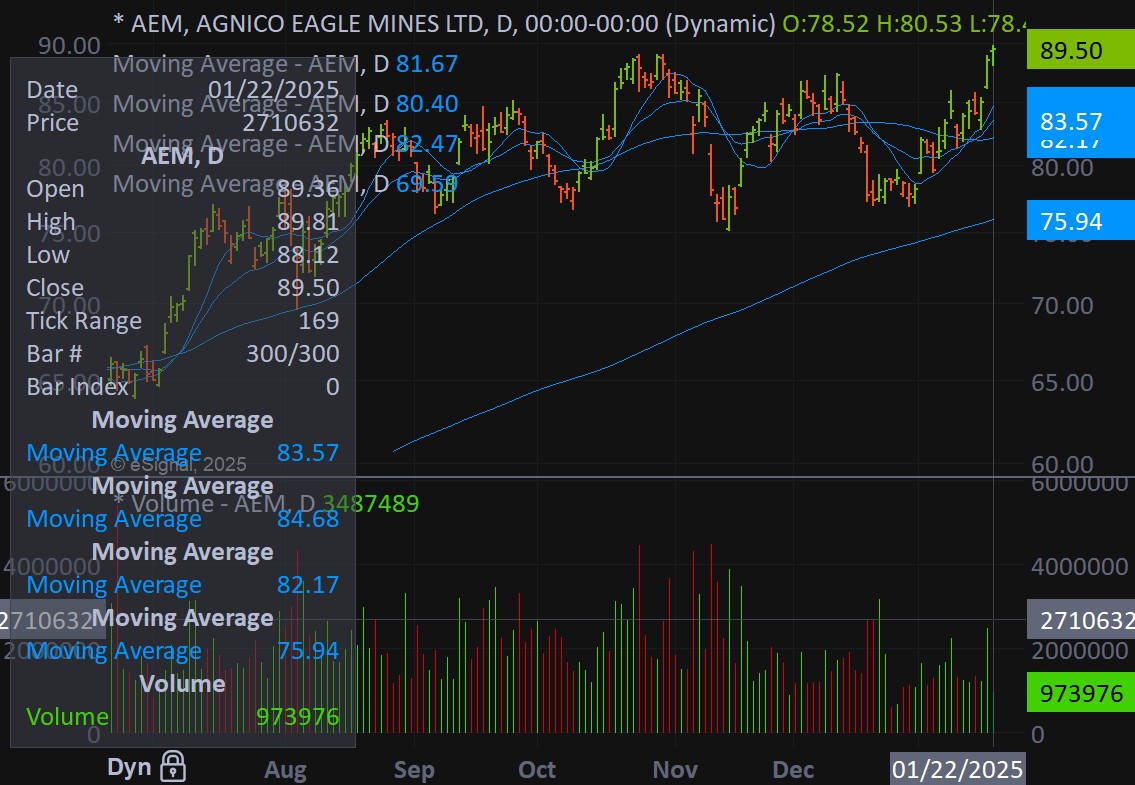The image size is (1135, 785).
Task: Click the Aug label on time axis
Action: click(x=285, y=769)
